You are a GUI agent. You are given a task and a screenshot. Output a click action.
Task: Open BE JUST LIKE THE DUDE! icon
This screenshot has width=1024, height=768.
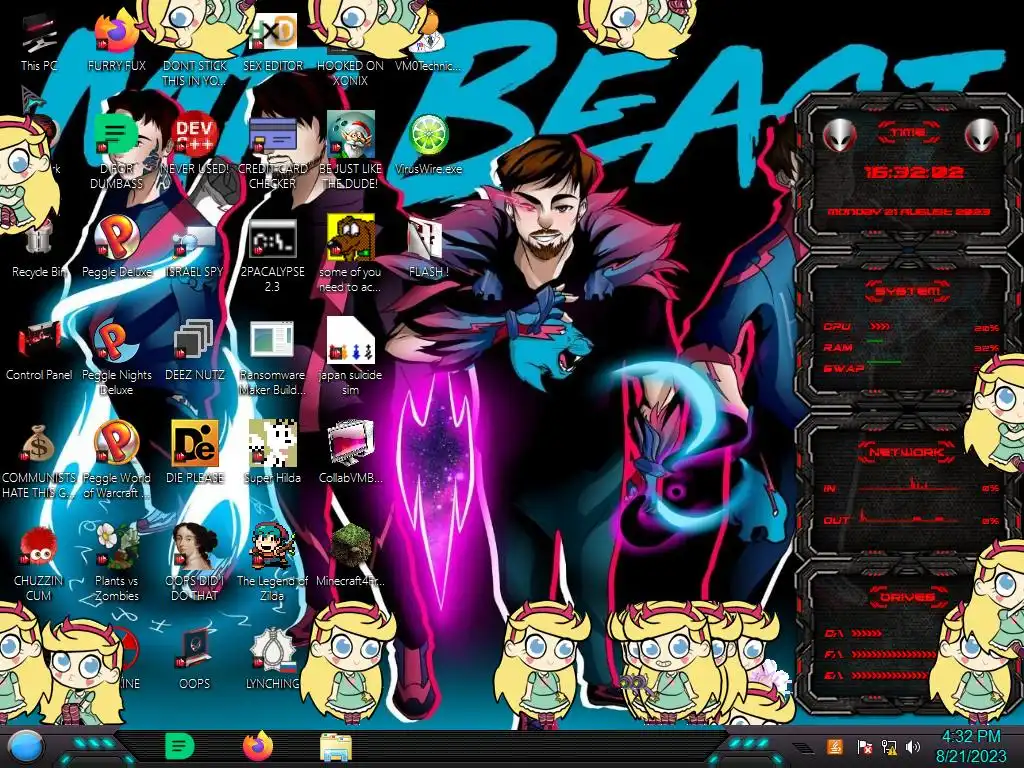point(351,152)
